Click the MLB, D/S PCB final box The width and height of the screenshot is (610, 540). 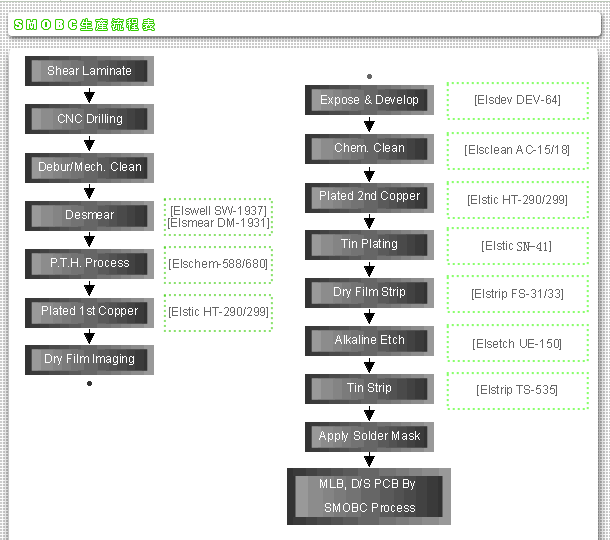(x=368, y=496)
